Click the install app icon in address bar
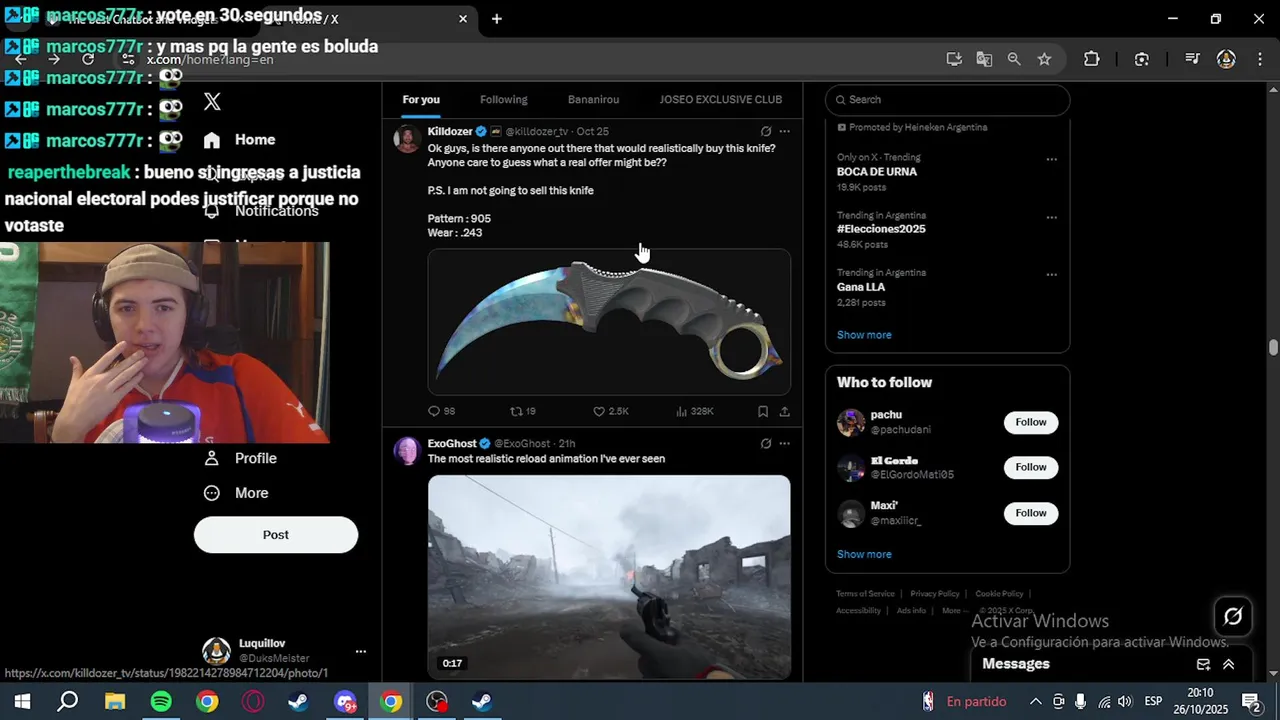 pos(954,59)
